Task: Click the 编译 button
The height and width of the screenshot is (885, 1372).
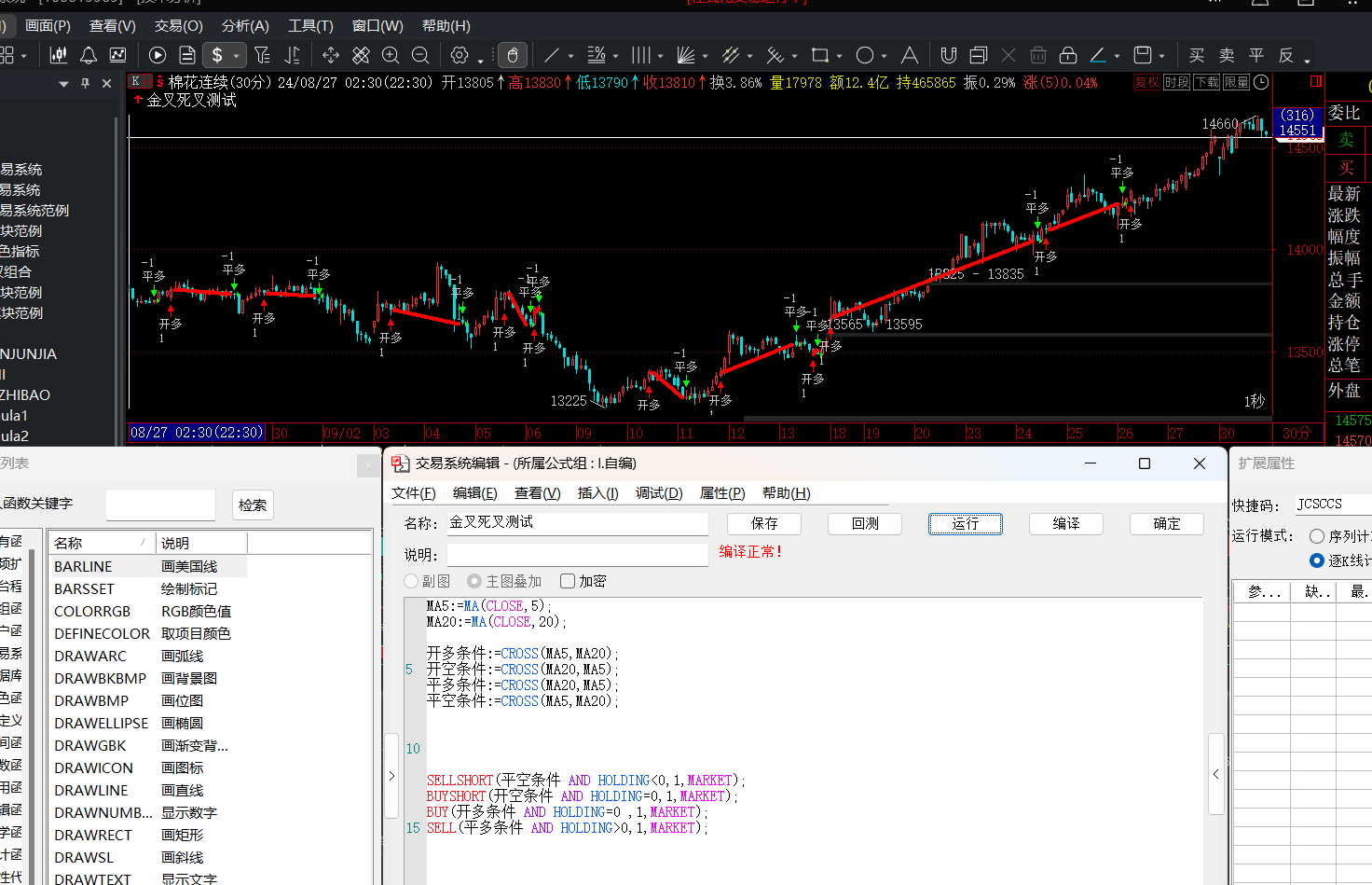Action: [x=1066, y=524]
